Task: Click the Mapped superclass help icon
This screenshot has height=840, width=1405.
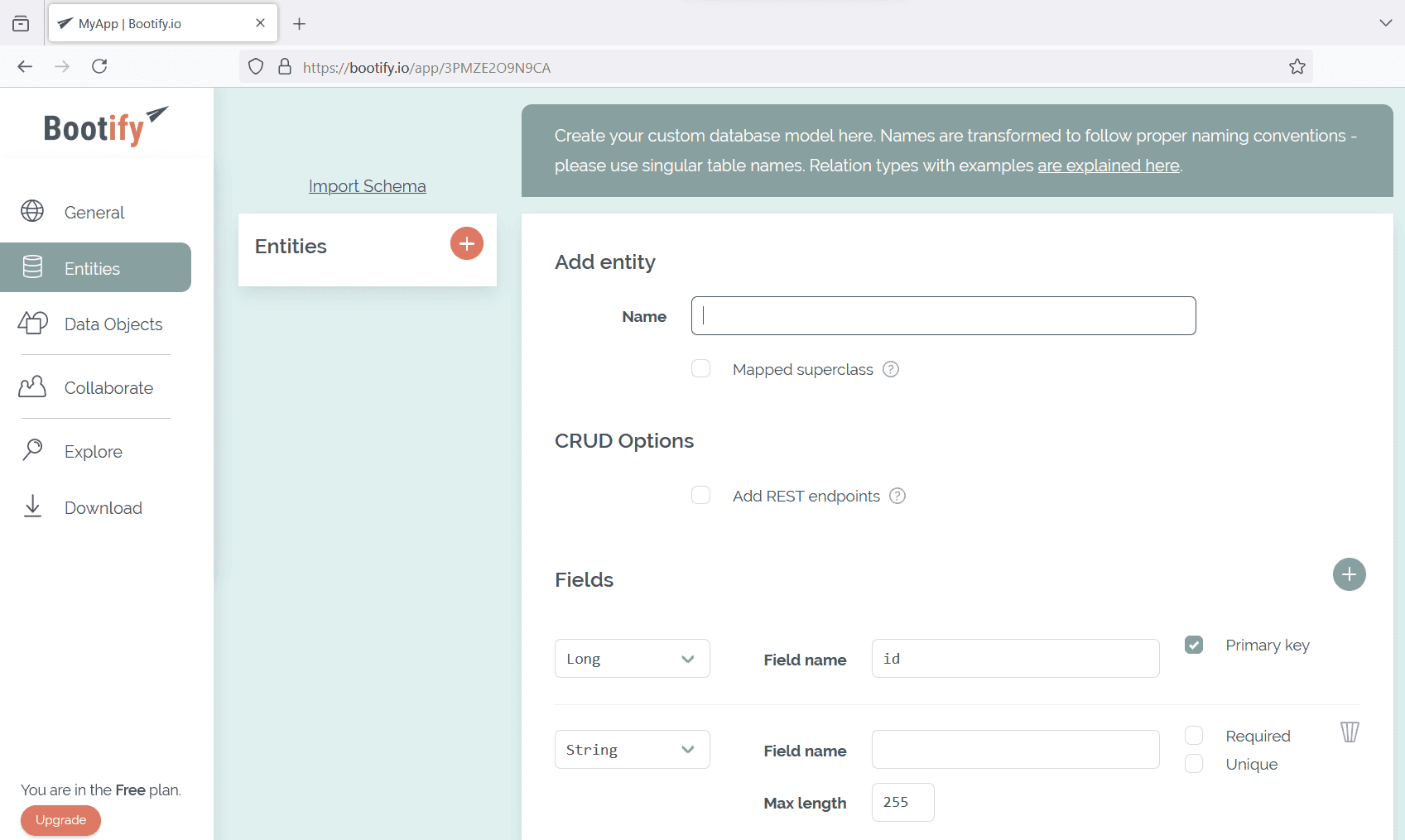Action: pyautogui.click(x=891, y=369)
